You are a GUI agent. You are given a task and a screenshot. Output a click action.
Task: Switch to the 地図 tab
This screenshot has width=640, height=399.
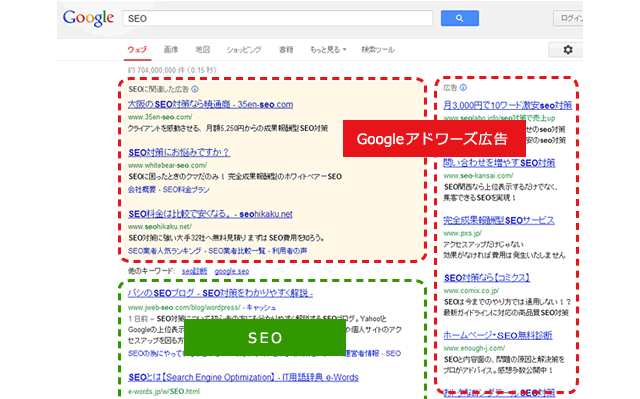[202, 50]
